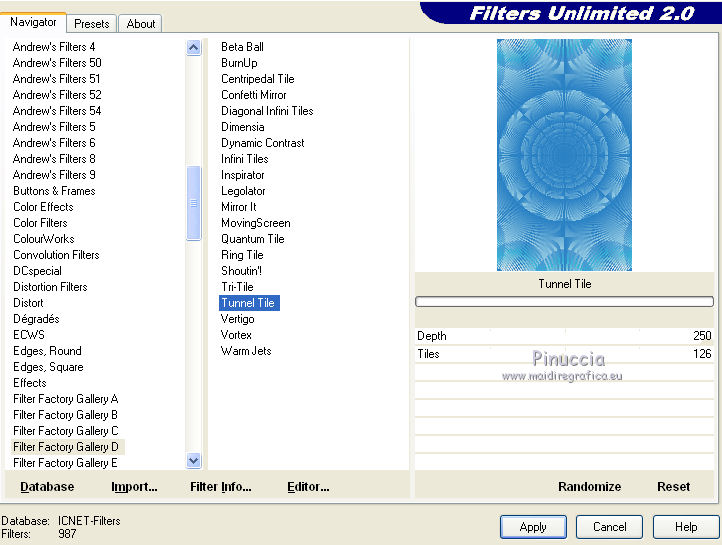Choose the Confetti Mirror filter
Screen dimensions: 722x545
[254, 95]
